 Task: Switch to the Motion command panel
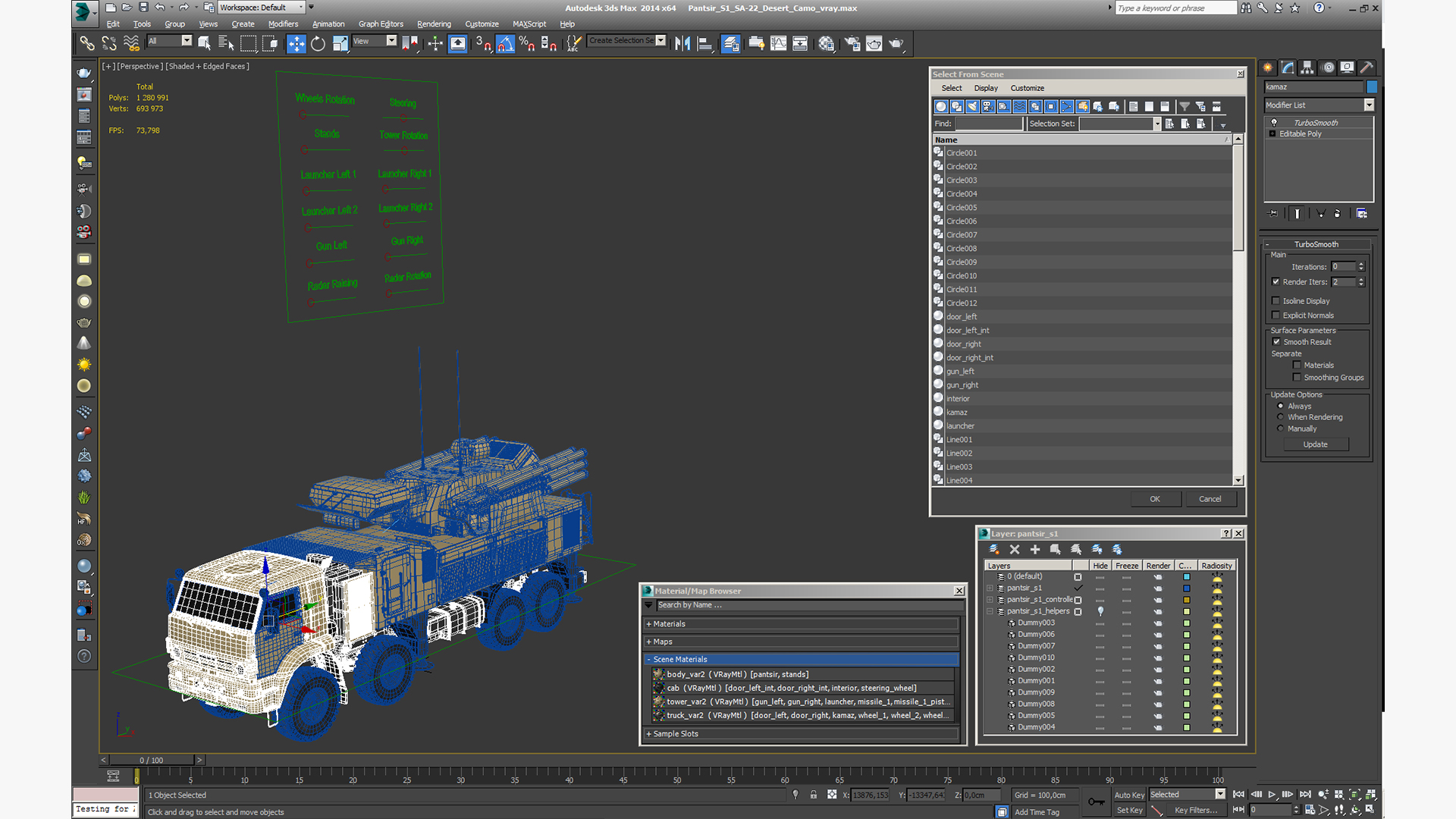(x=1328, y=67)
